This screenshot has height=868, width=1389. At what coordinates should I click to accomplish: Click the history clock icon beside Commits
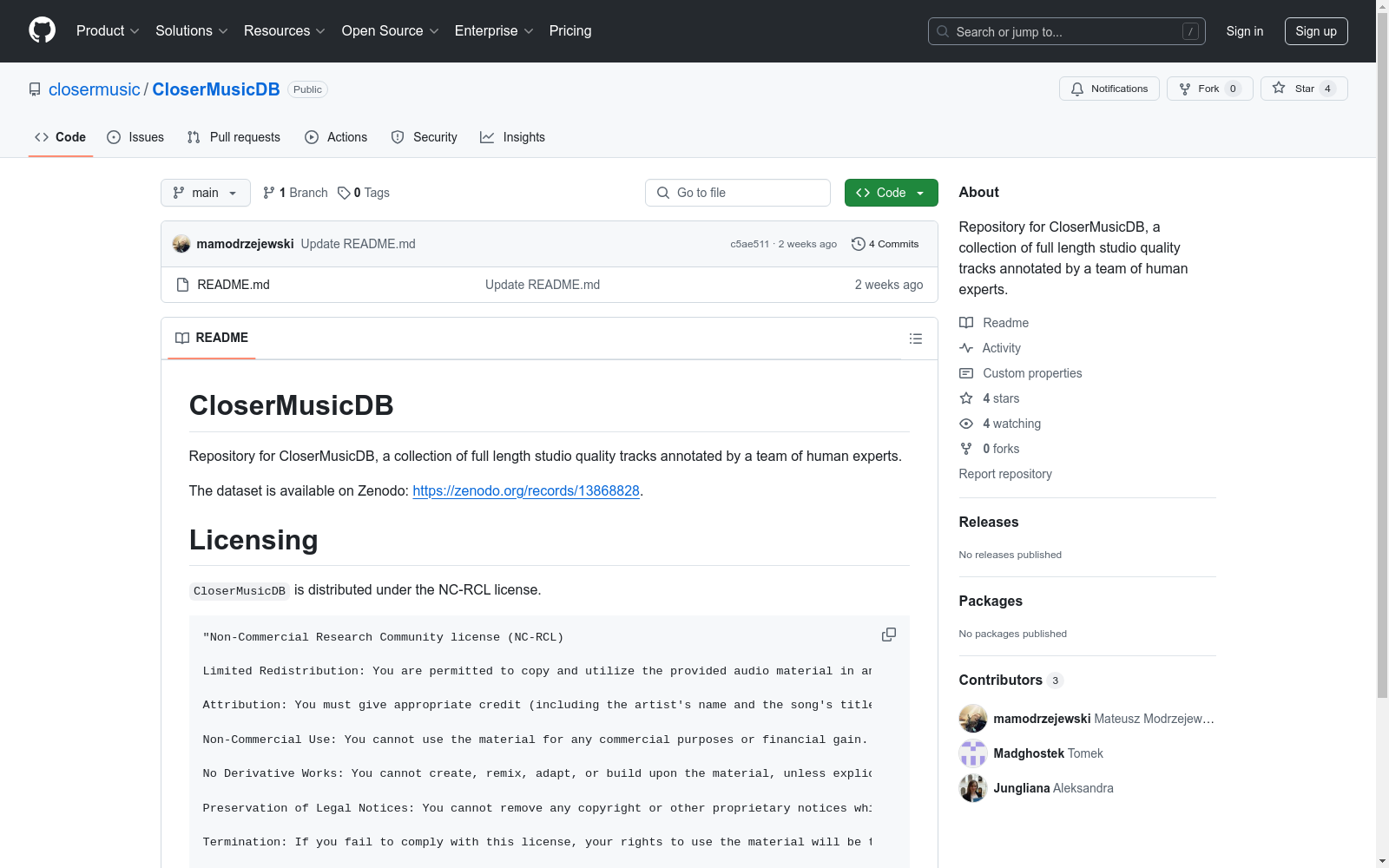click(859, 244)
